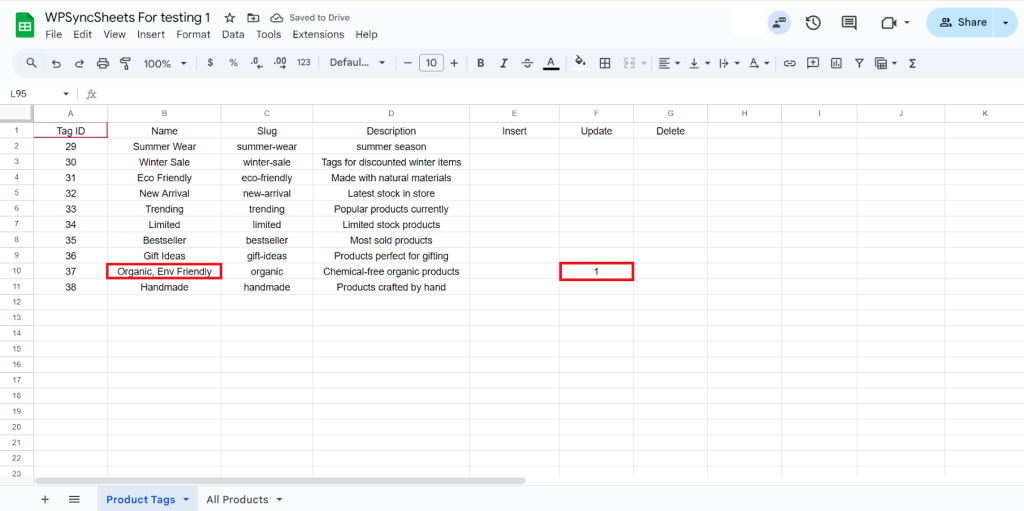Click the redo arrow
1024x511 pixels.
click(80, 63)
